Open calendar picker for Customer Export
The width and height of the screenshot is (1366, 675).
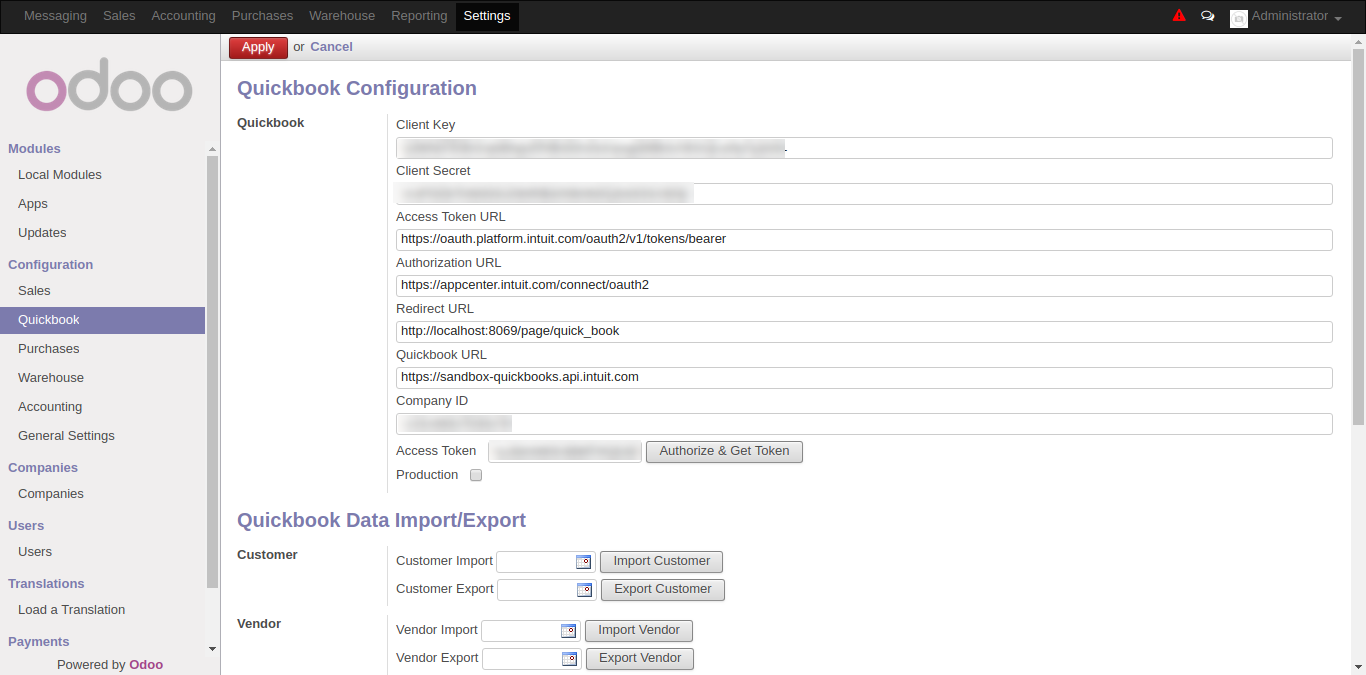(585, 590)
